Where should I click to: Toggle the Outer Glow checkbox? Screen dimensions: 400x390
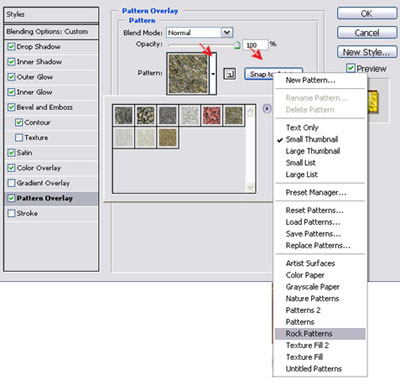click(x=11, y=77)
